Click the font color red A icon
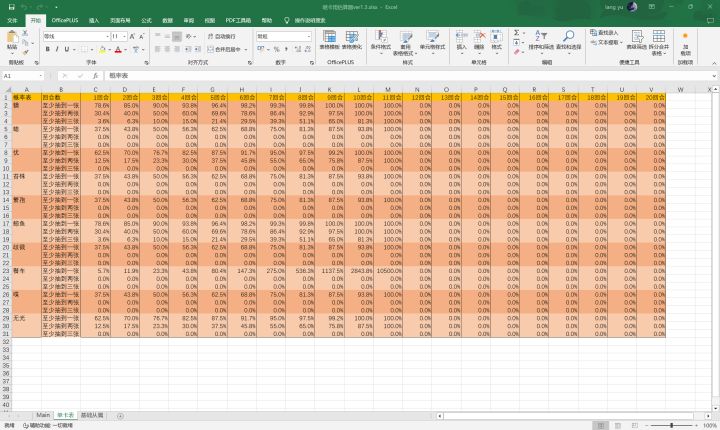This screenshot has height=430, width=720. [x=117, y=48]
